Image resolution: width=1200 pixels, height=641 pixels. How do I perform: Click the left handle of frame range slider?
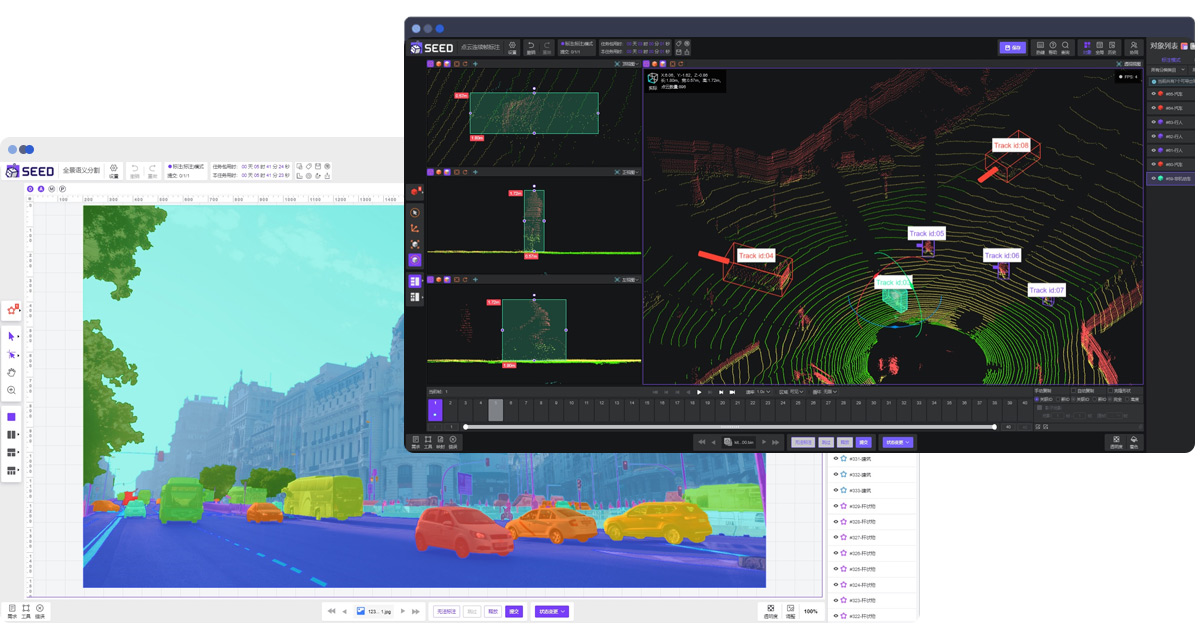[x=465, y=427]
